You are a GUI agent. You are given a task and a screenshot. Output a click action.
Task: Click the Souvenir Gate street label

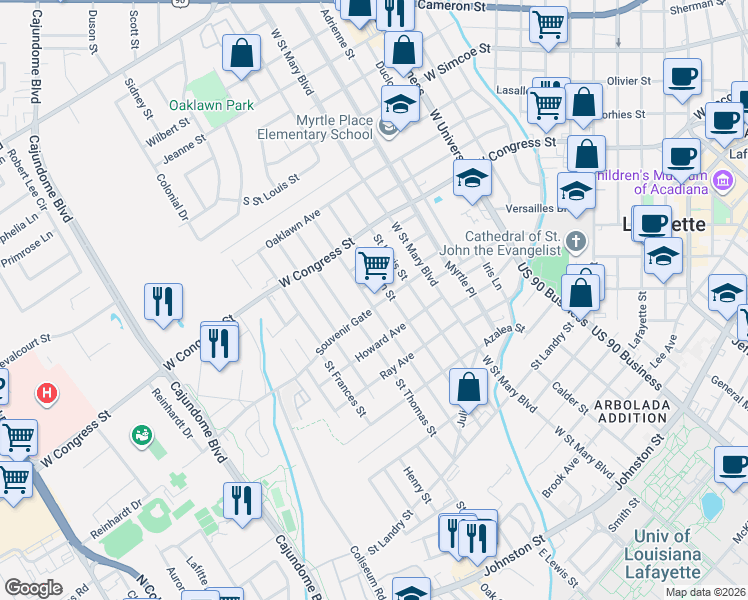(343, 332)
